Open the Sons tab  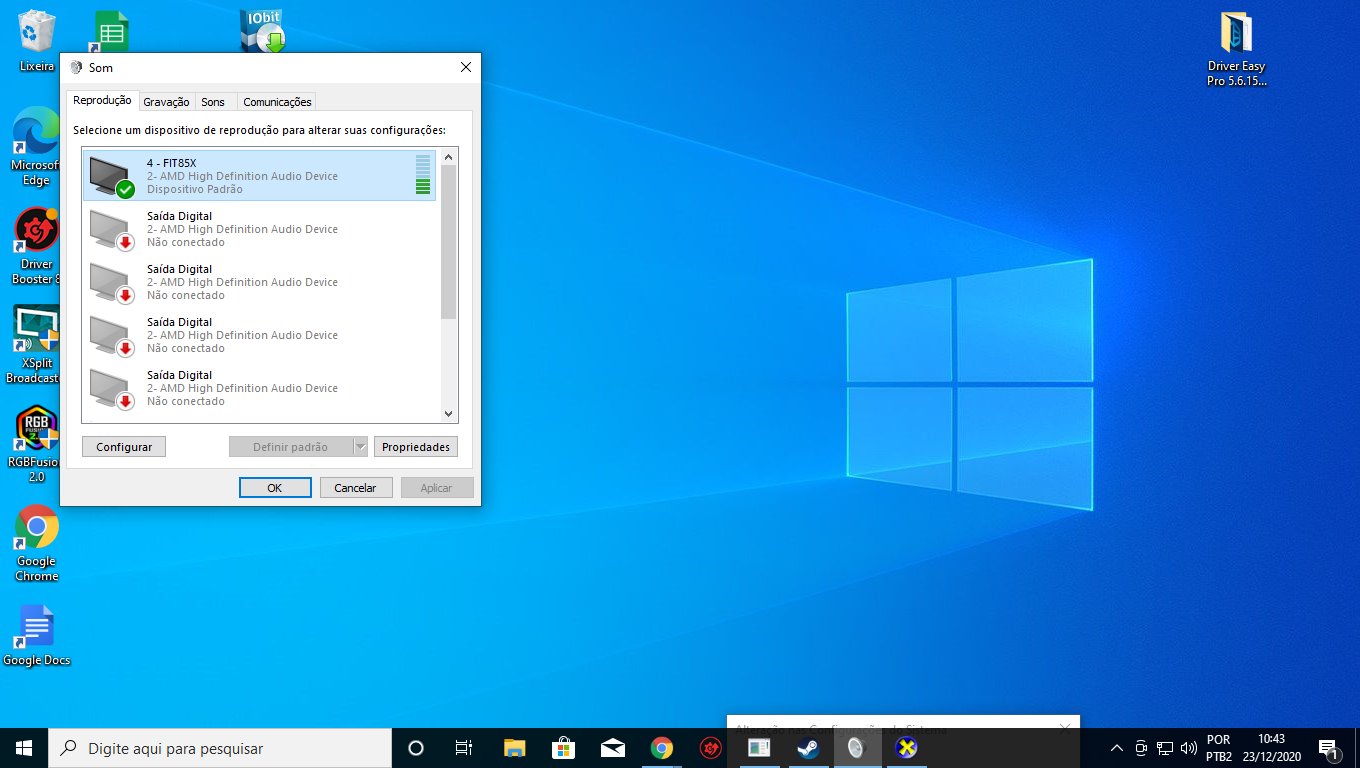[213, 102]
